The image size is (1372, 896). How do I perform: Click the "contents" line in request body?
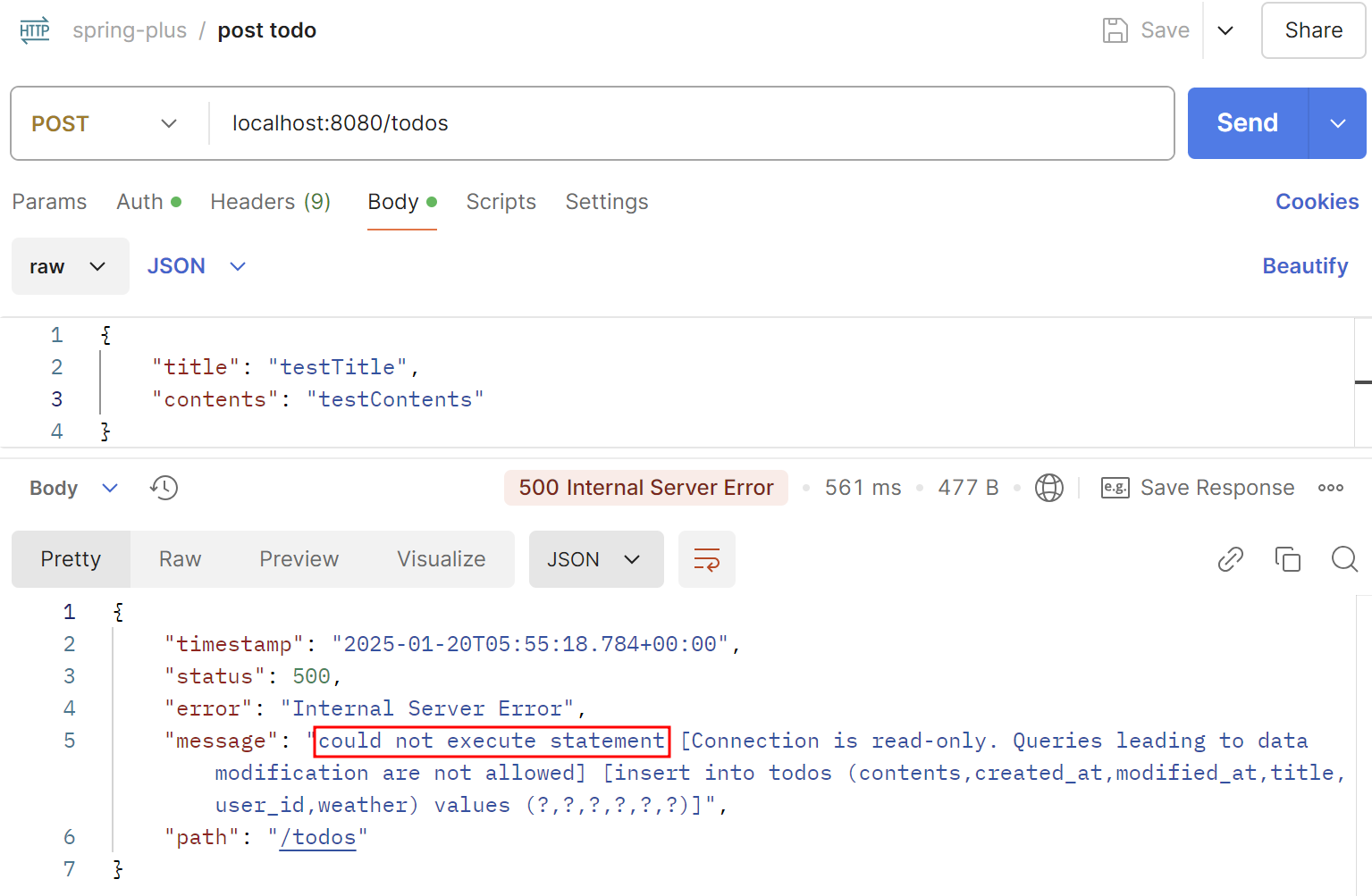pos(318,399)
